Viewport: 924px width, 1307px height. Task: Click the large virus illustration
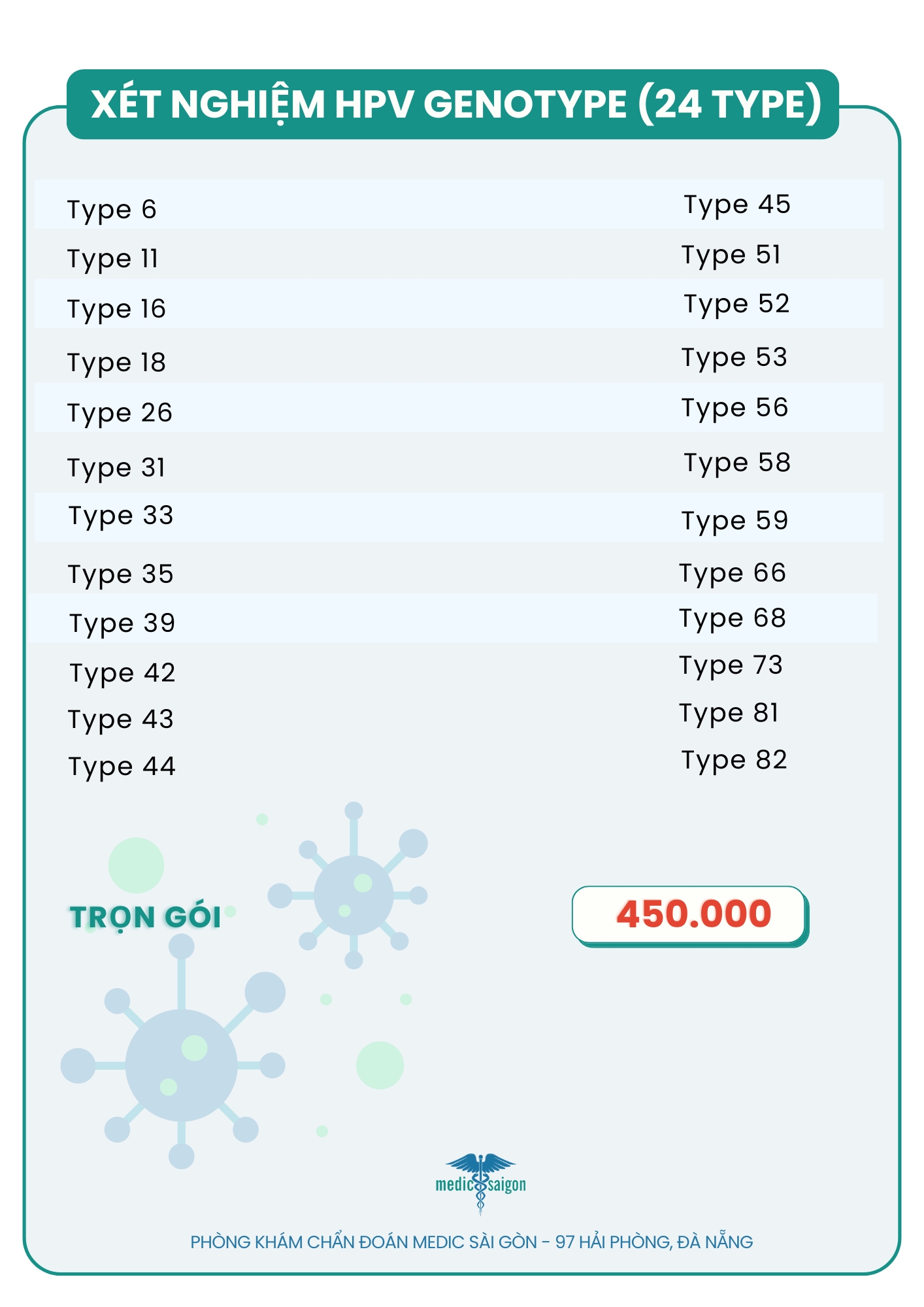[180, 1065]
